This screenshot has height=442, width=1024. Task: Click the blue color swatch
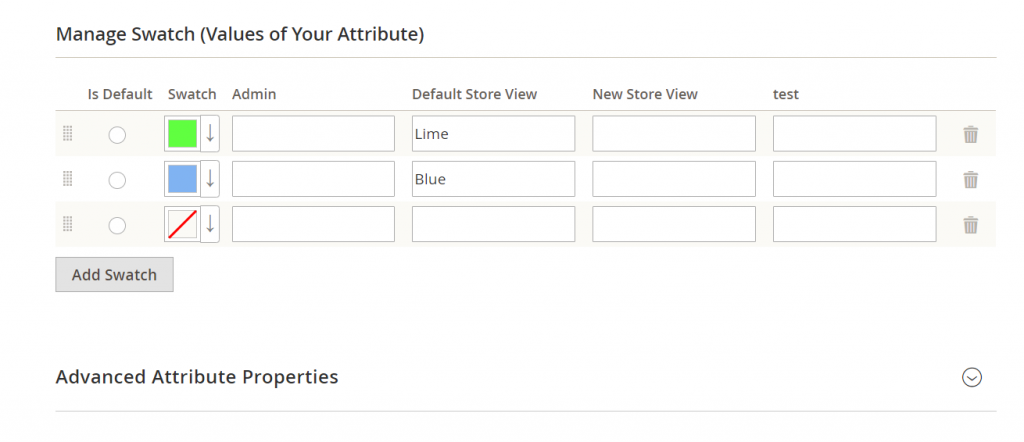(x=182, y=180)
